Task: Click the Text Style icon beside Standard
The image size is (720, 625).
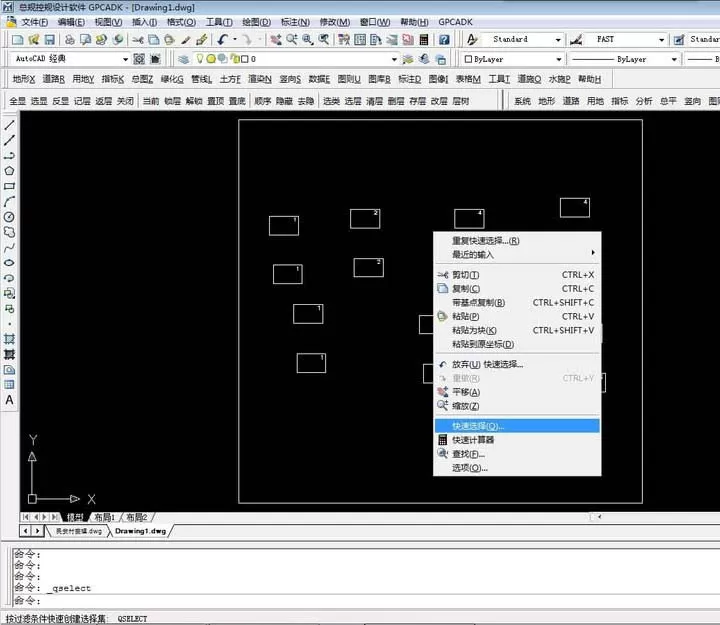Action: coord(472,40)
